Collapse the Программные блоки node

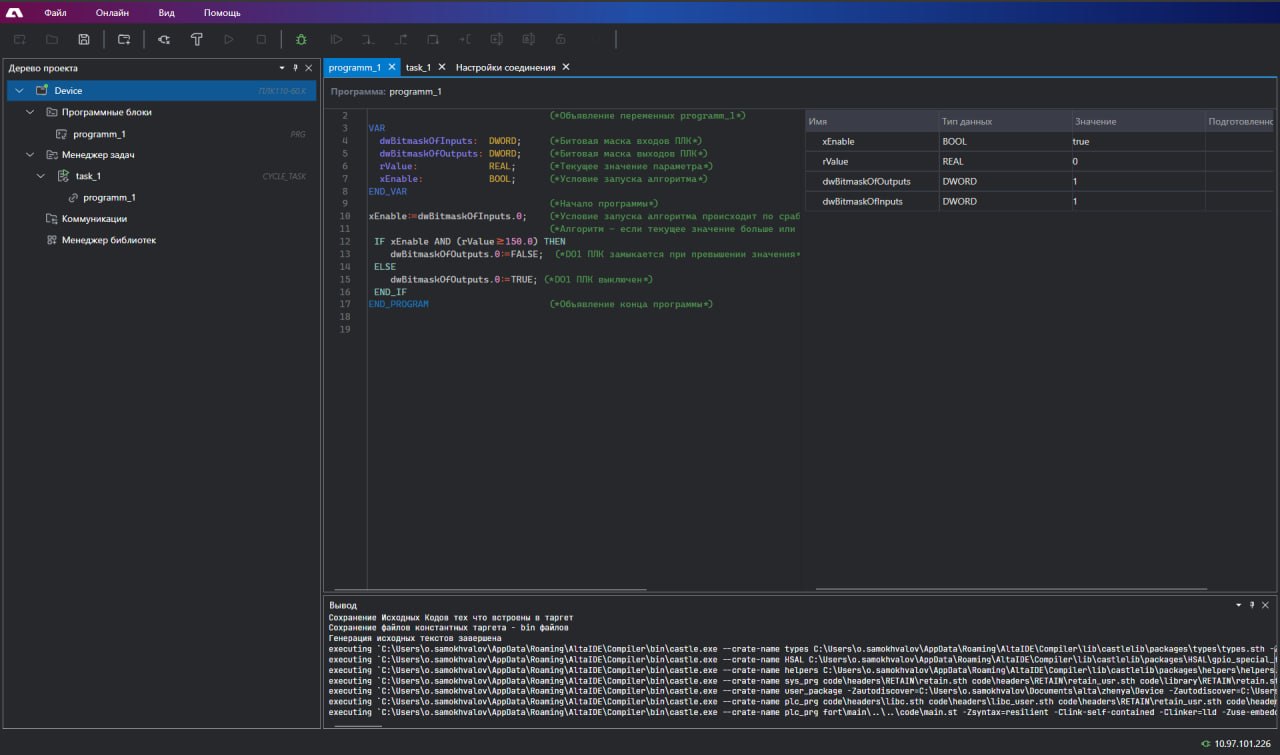pyautogui.click(x=30, y=112)
